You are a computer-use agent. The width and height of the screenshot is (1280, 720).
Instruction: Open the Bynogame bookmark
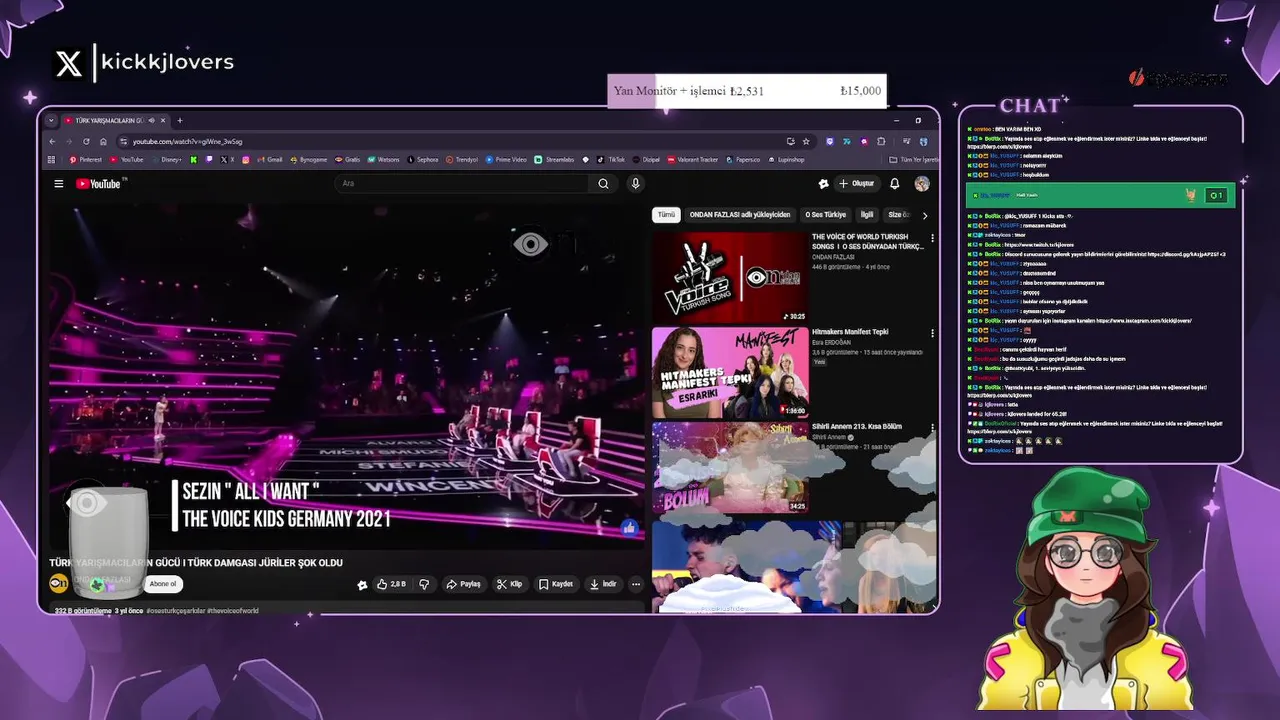308,159
